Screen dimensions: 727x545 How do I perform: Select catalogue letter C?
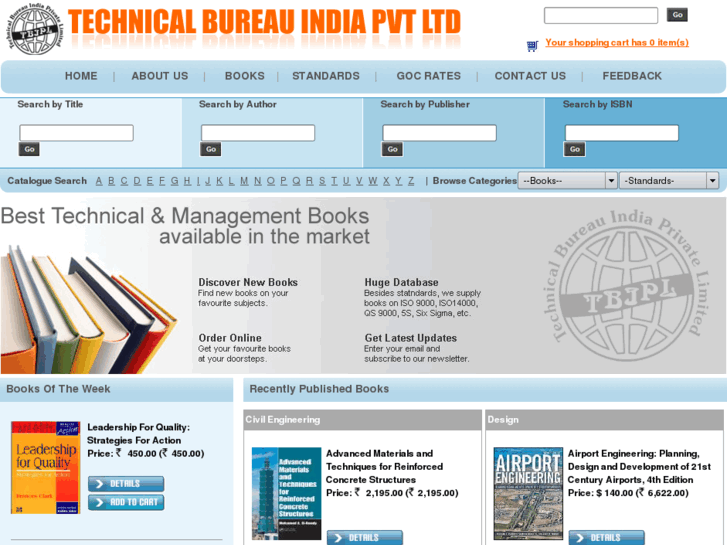[124, 181]
